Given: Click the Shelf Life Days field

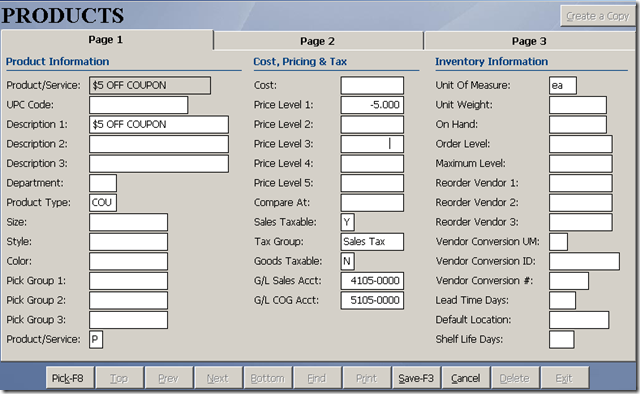Looking at the screenshot, I should (x=562, y=340).
